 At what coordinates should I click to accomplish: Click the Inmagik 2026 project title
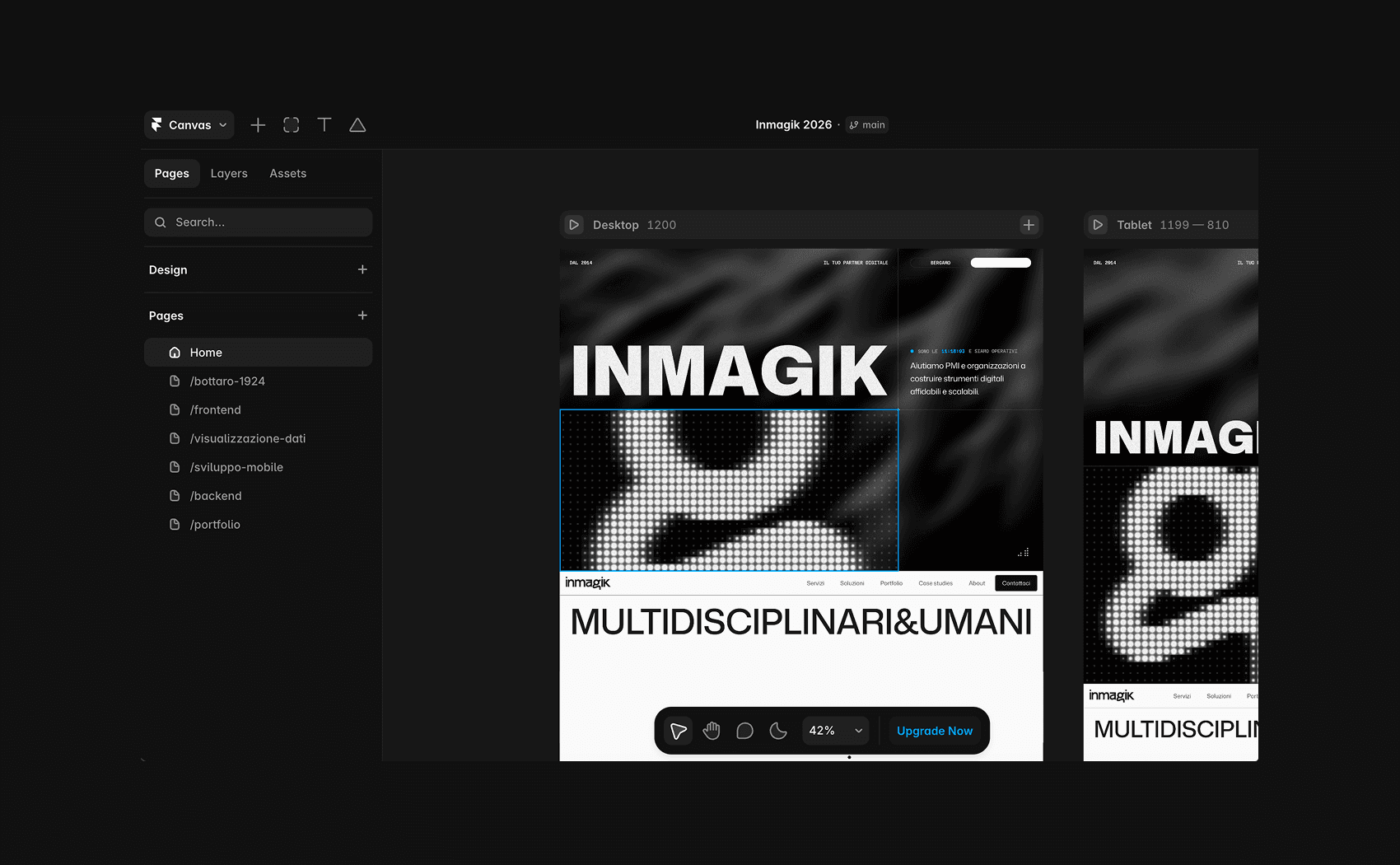pos(794,125)
